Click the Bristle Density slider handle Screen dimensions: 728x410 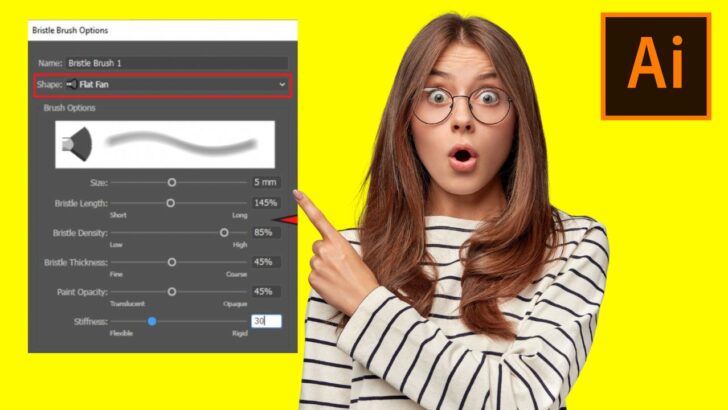tap(224, 233)
